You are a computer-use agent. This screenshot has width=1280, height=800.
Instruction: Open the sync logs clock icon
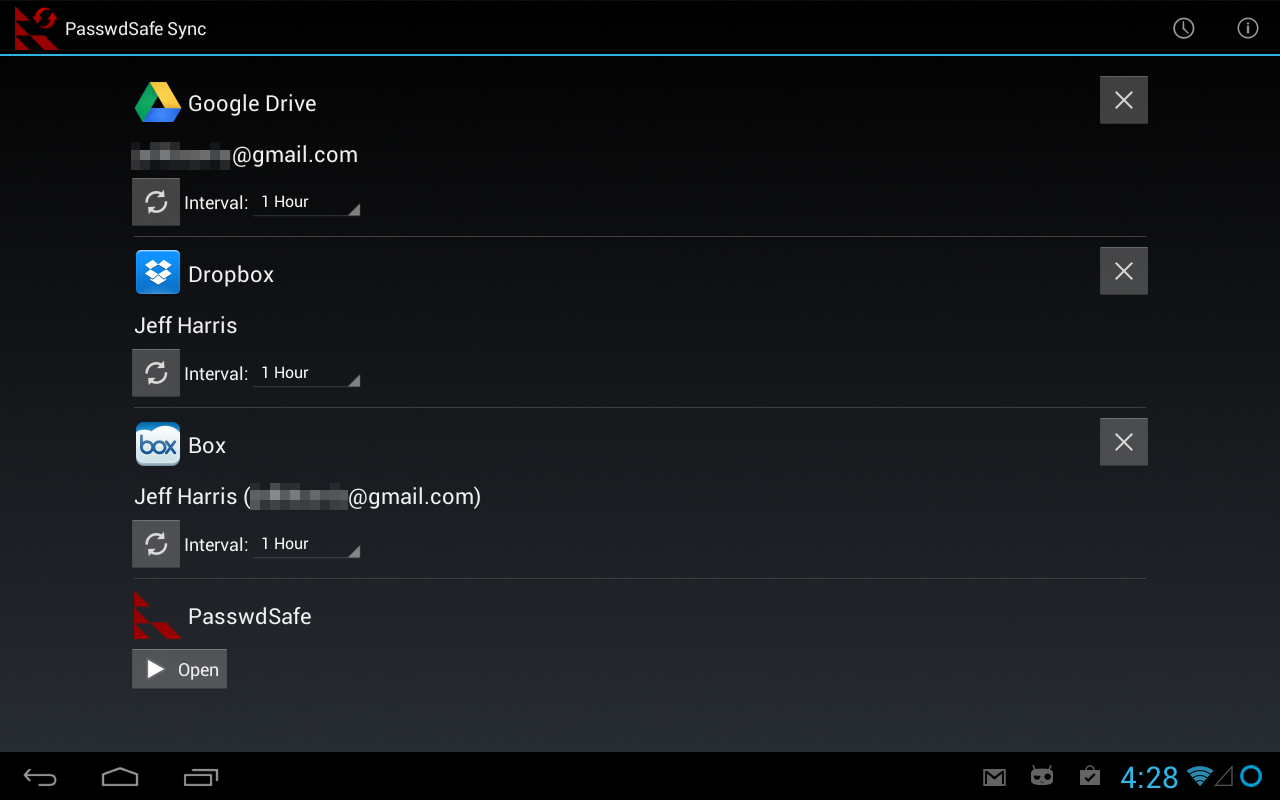point(1184,28)
